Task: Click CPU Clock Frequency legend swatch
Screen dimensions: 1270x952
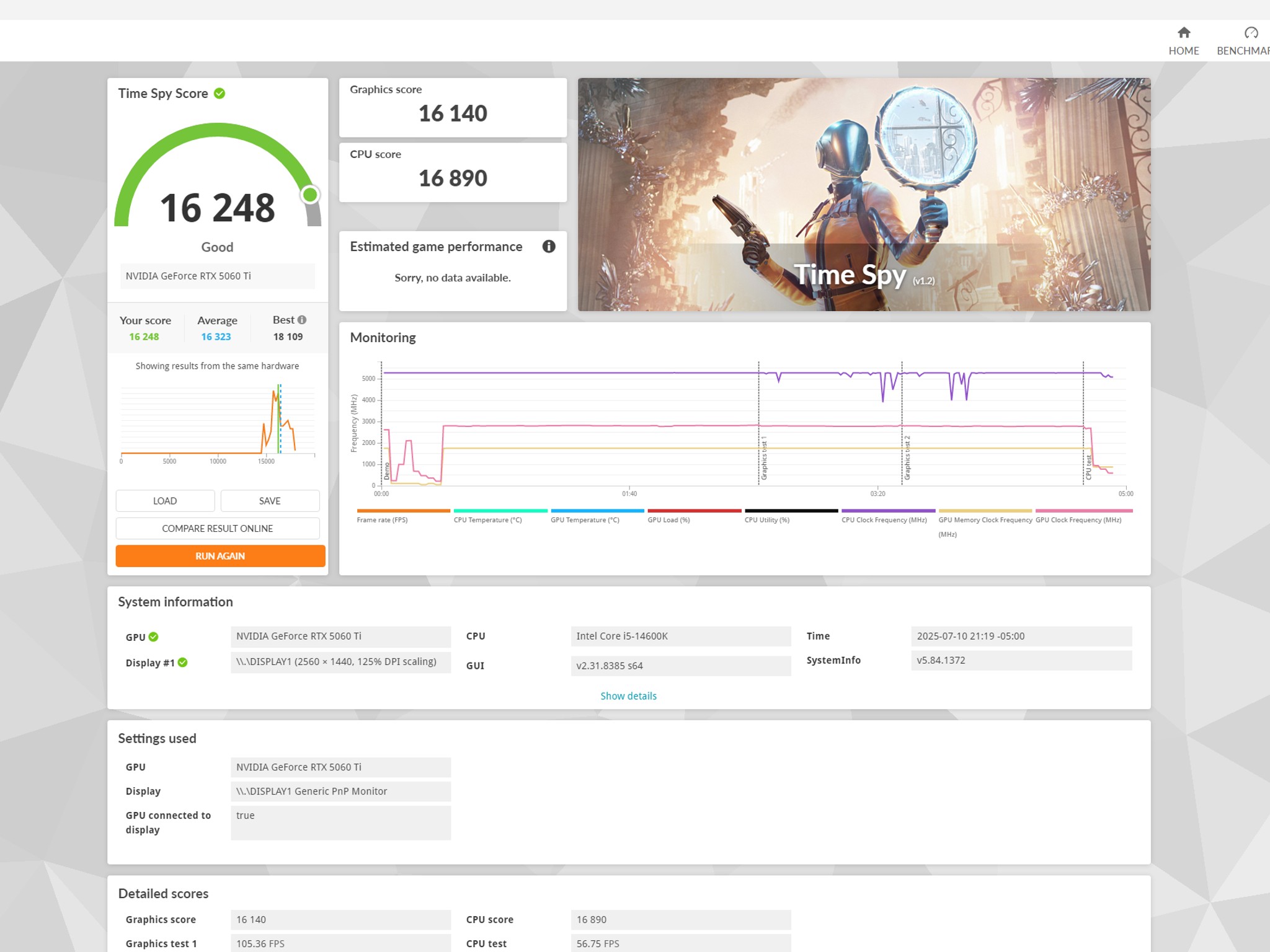Action: [887, 511]
